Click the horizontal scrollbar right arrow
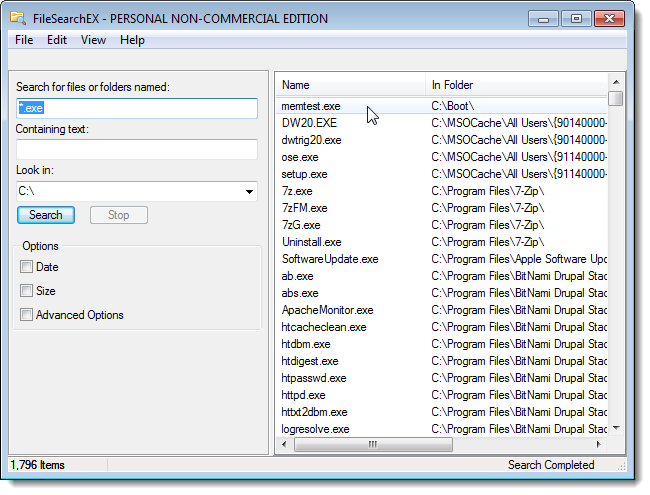Viewport: 650px width, 495px height. pyautogui.click(x=598, y=444)
